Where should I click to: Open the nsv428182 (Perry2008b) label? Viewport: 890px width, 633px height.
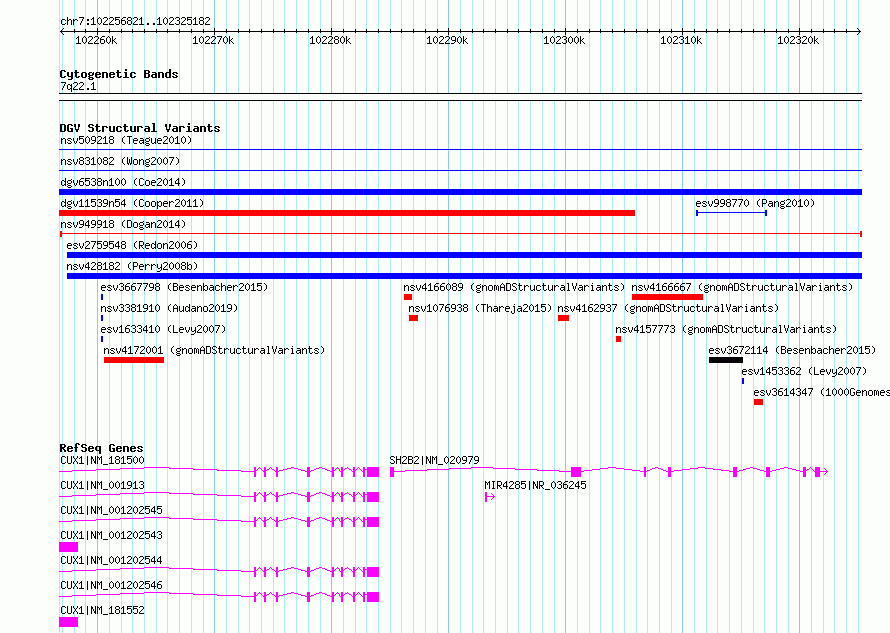tap(132, 266)
